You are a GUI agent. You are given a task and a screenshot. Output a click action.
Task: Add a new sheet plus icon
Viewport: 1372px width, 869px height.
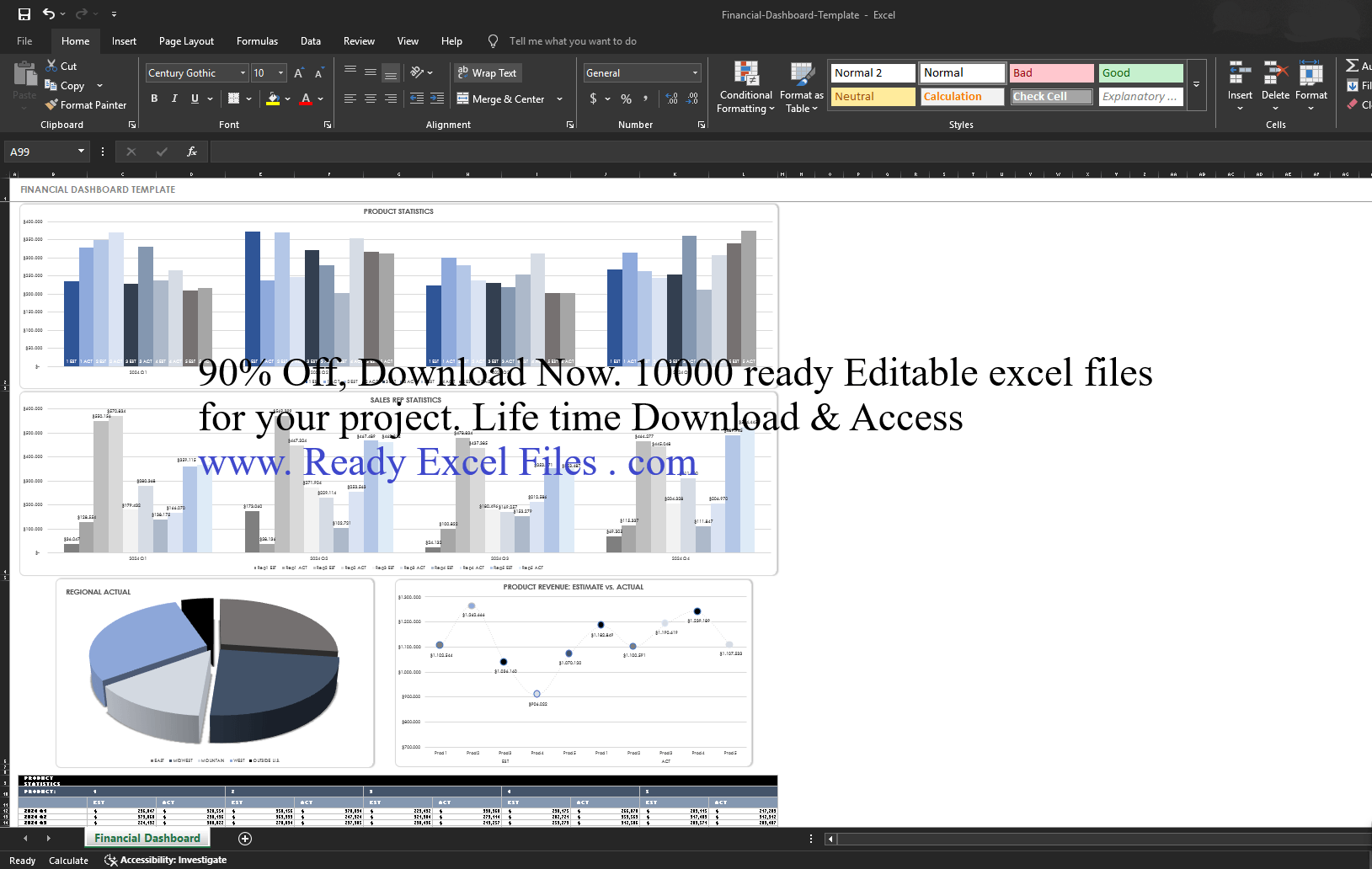[245, 839]
